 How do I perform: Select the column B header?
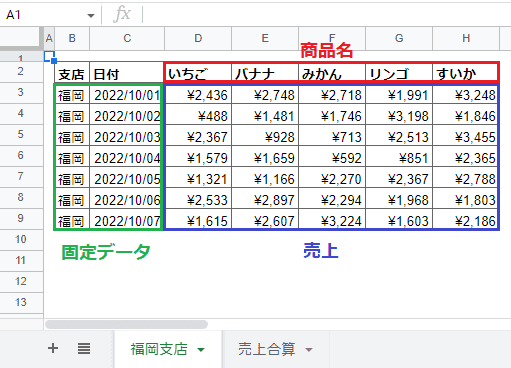pyautogui.click(x=72, y=39)
